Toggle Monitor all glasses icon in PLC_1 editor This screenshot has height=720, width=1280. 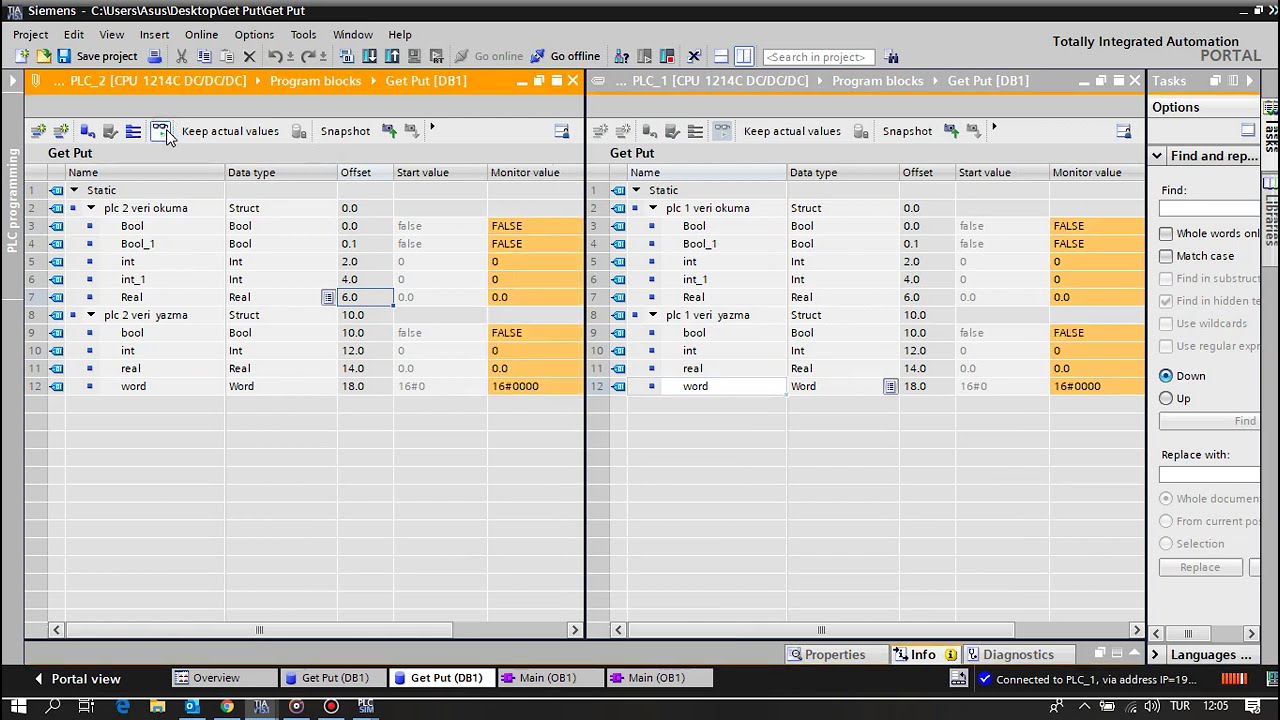pos(722,131)
